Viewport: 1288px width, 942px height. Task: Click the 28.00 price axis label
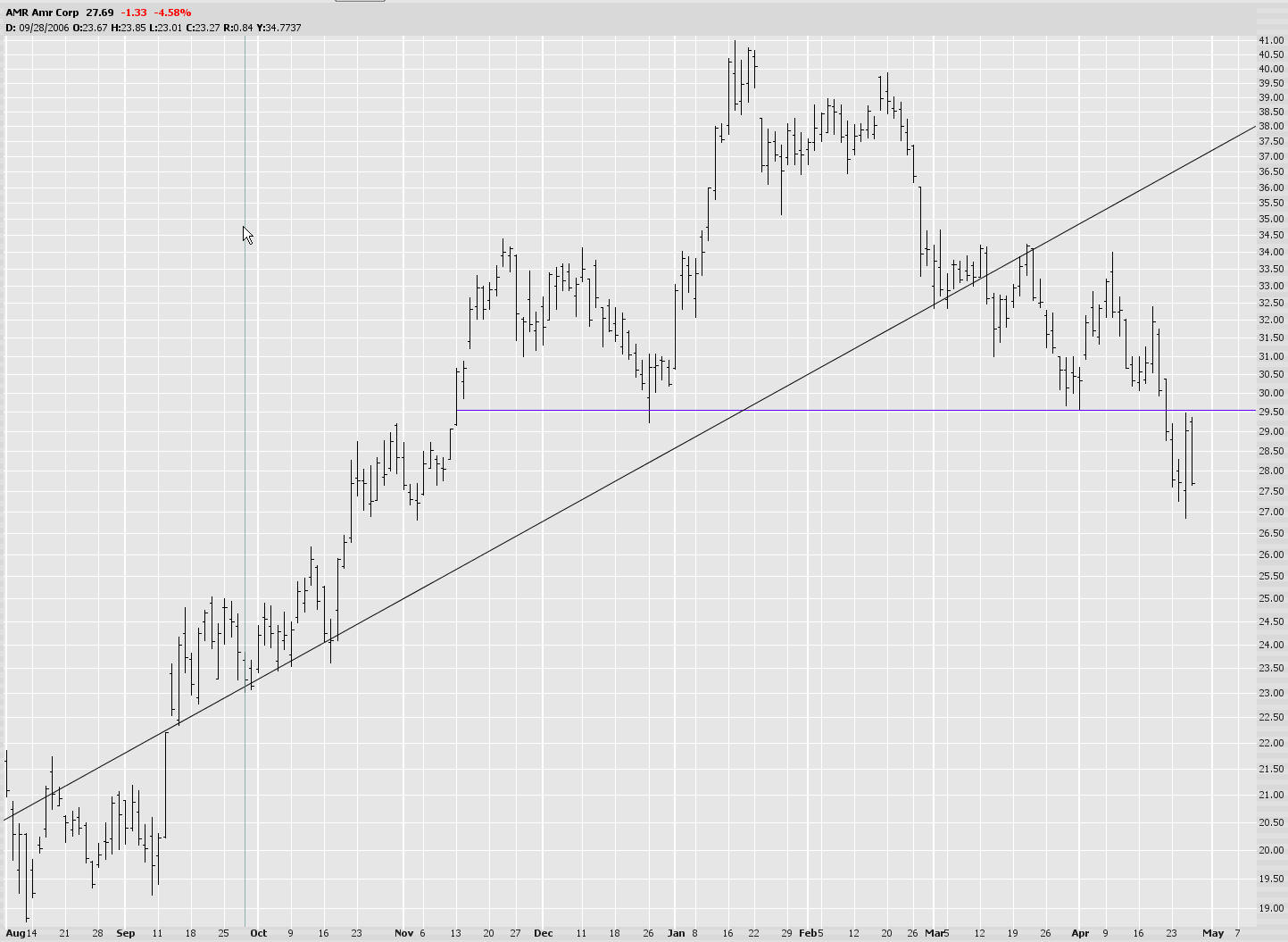click(1271, 471)
